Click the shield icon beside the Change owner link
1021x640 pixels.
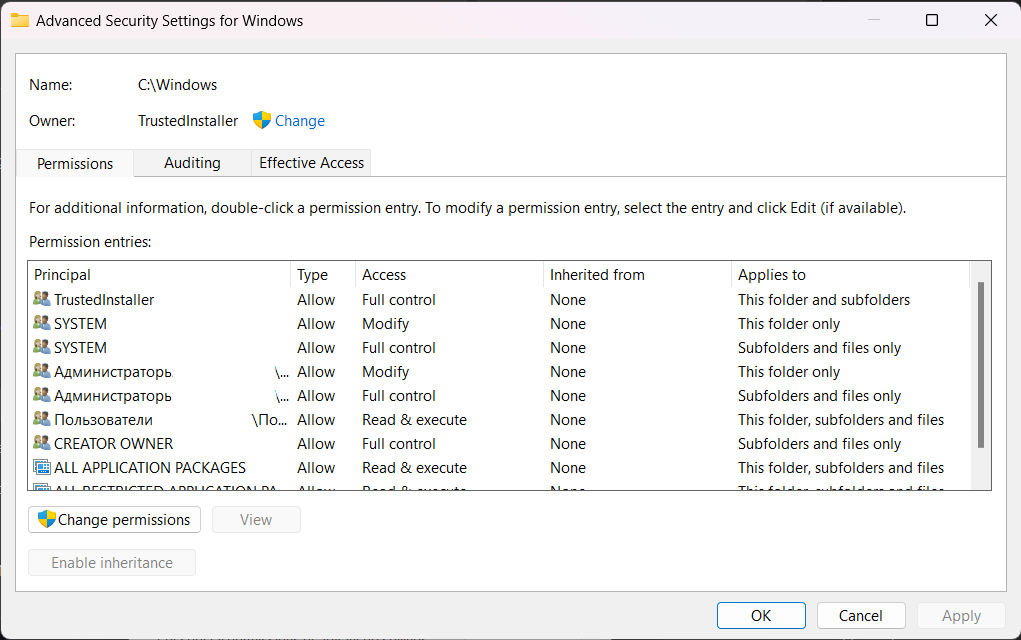coord(262,120)
